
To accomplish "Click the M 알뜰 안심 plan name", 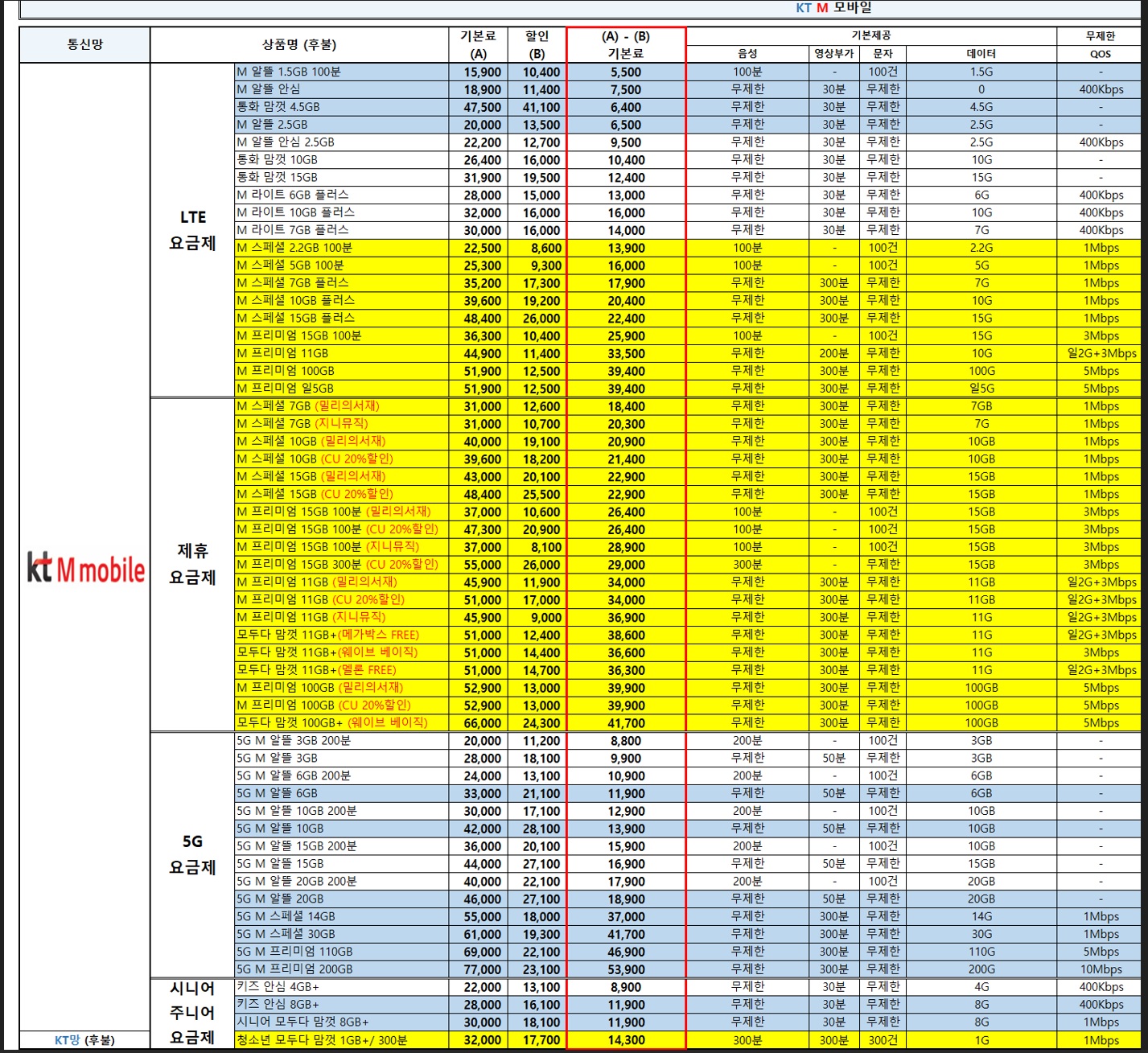I will [x=269, y=89].
